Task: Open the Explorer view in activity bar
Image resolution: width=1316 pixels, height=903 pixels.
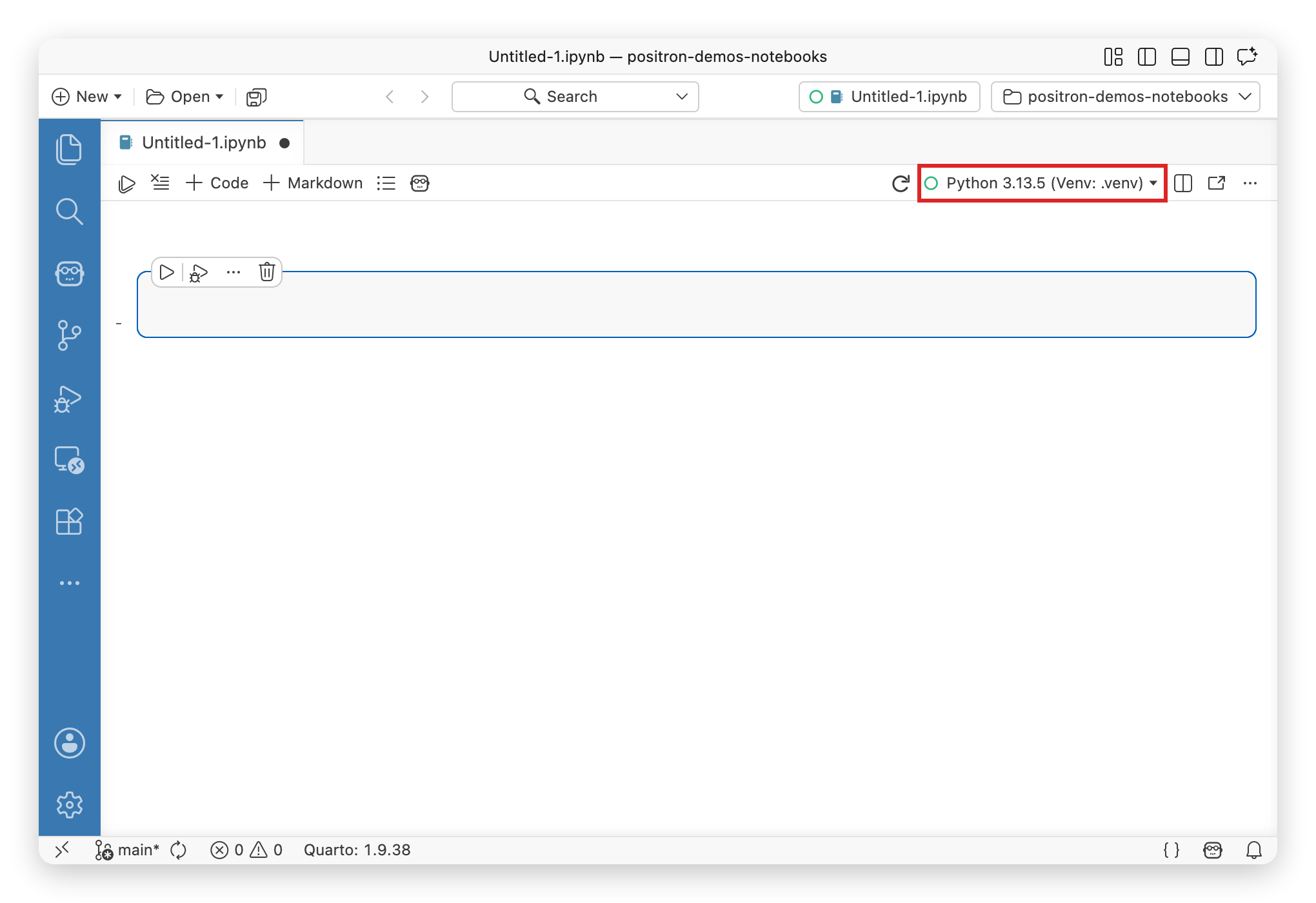Action: [x=69, y=150]
